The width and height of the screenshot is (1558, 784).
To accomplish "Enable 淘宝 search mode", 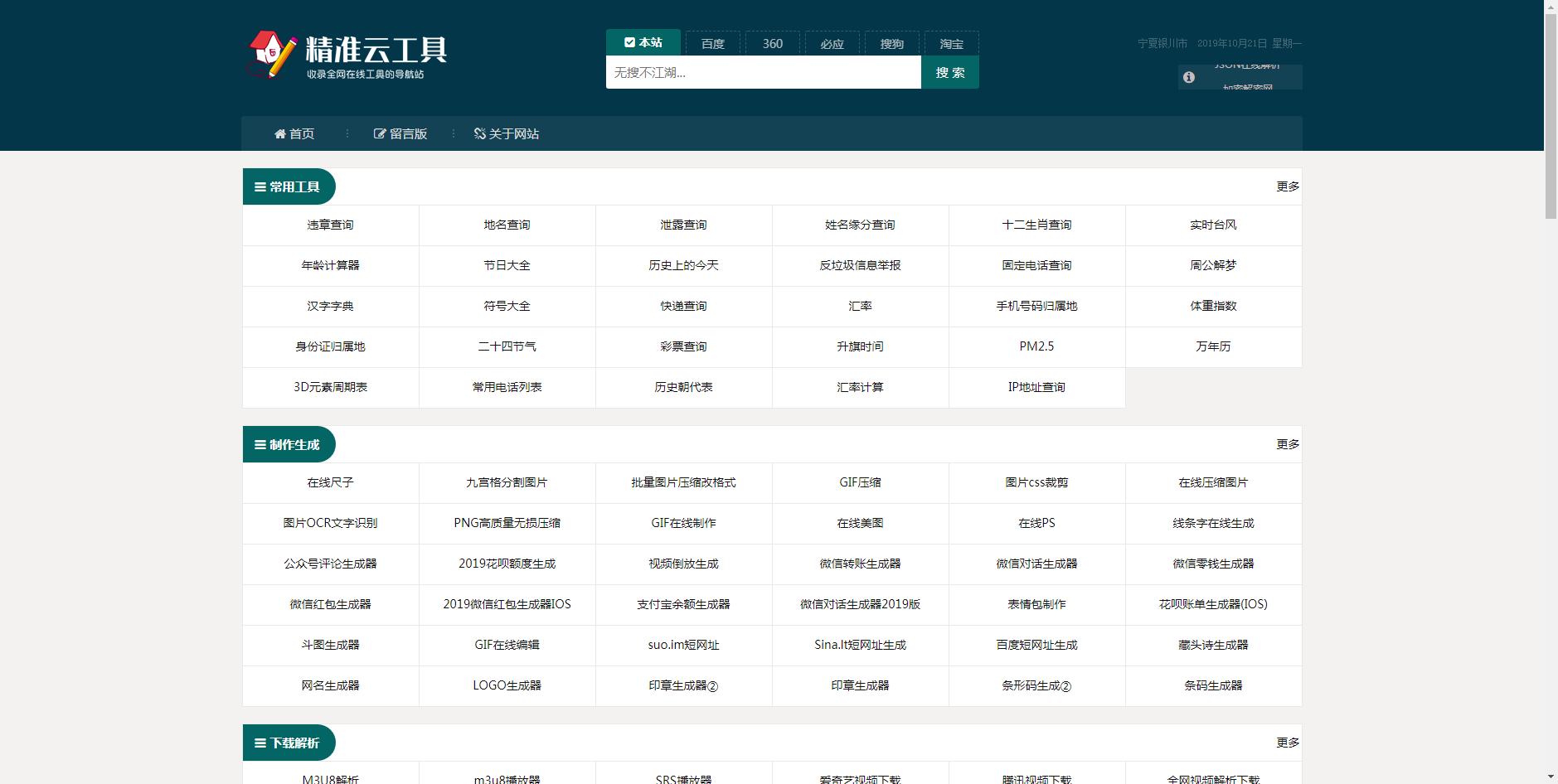I will pos(951,42).
